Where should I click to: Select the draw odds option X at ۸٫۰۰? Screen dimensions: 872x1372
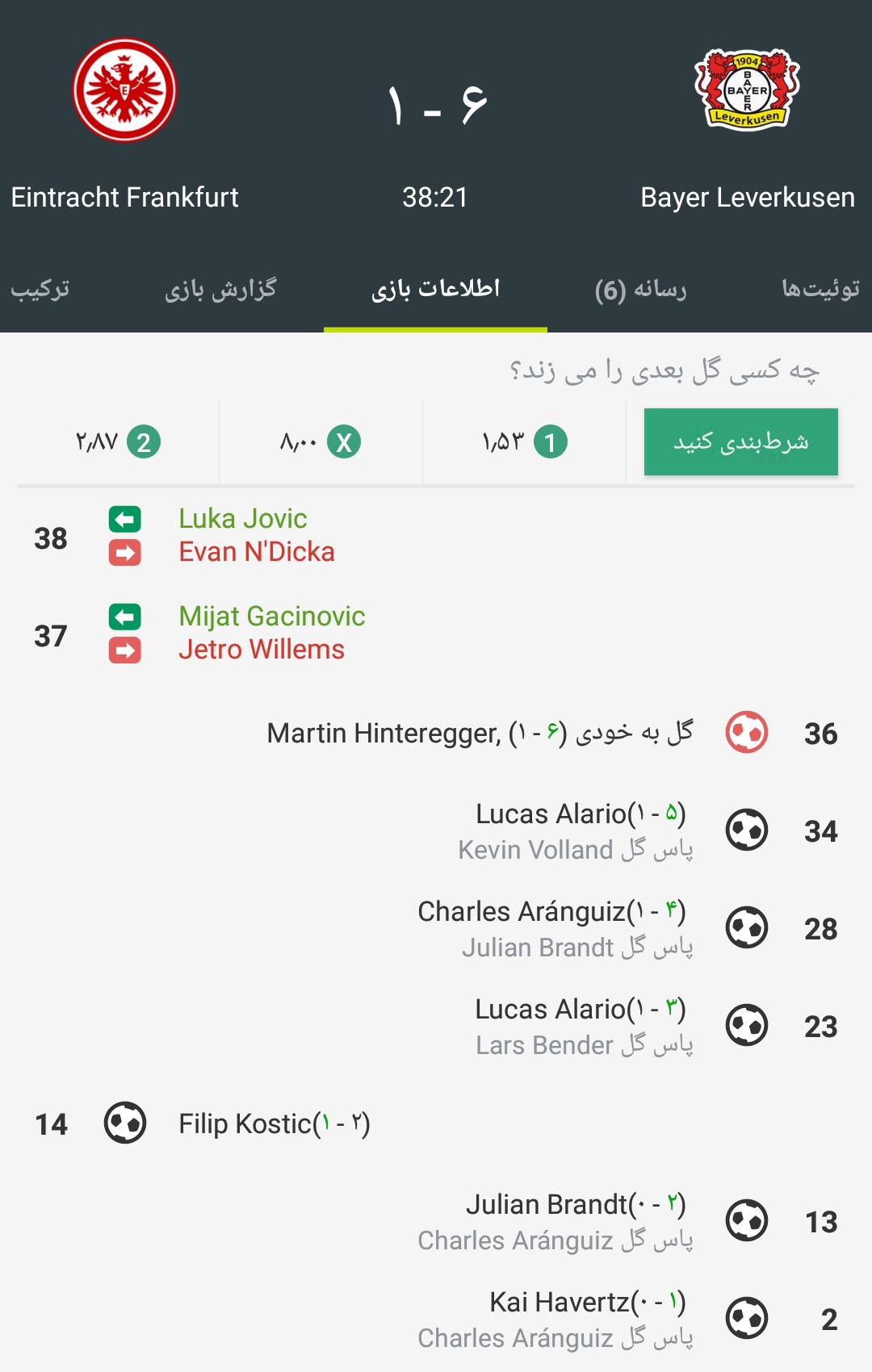pos(321,442)
